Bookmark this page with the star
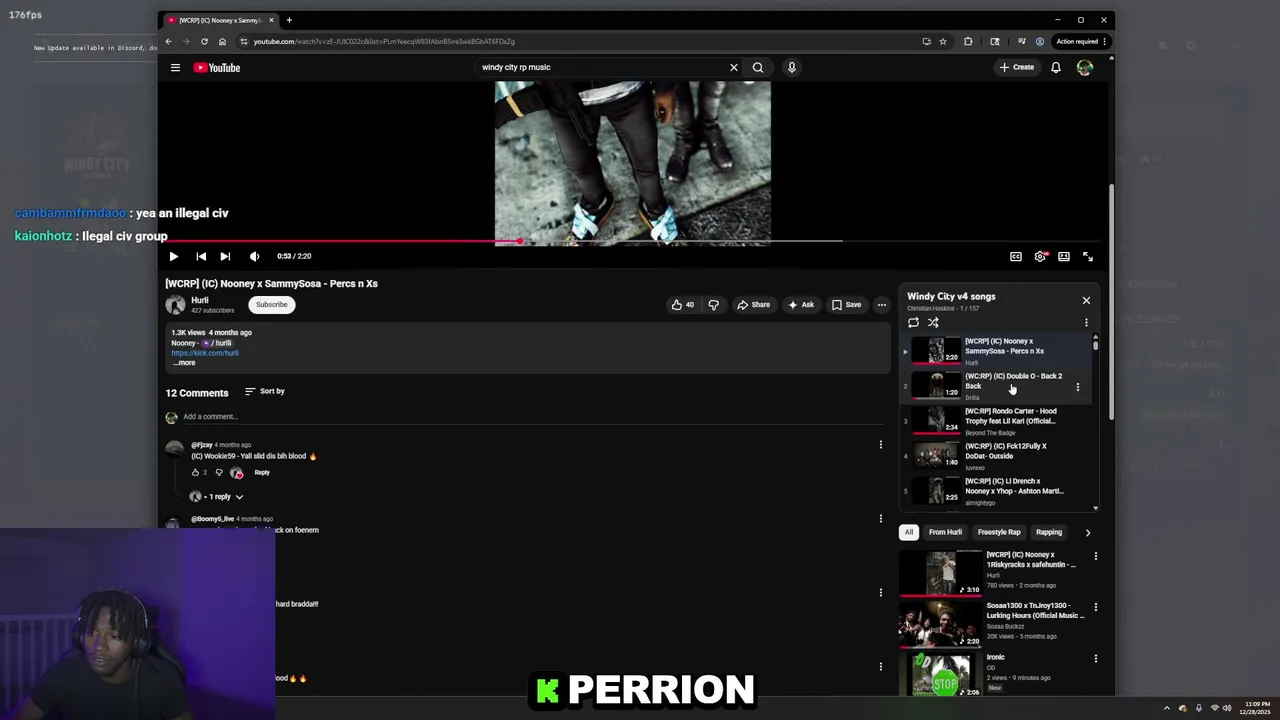 tap(942, 41)
